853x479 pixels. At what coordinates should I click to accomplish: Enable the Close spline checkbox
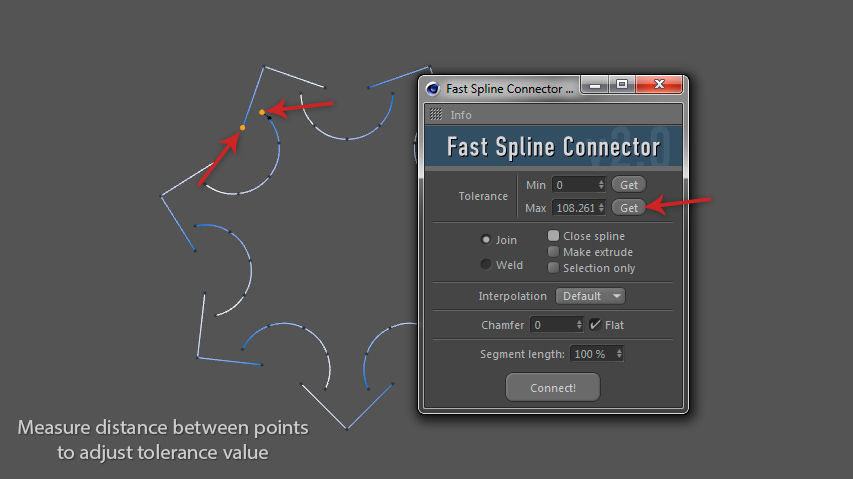tap(553, 235)
